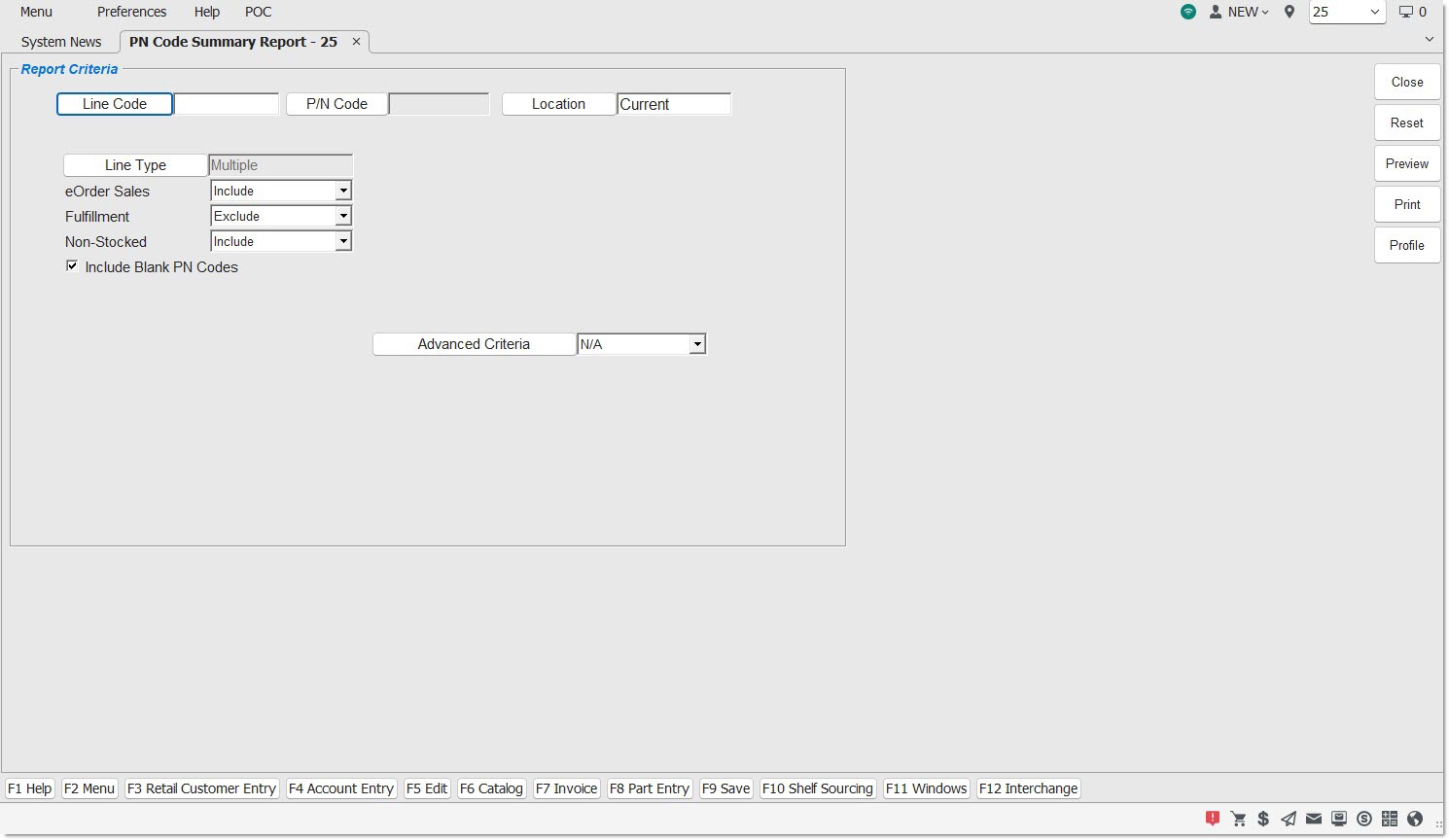Viewport: 1449px width, 840px height.
Task: Switch to the System News tab
Action: point(61,42)
